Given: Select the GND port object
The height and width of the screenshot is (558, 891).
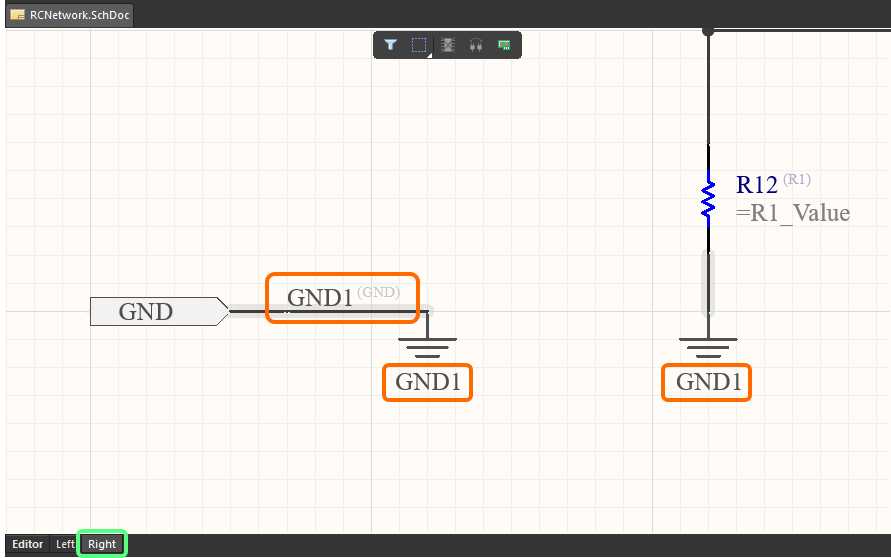Looking at the screenshot, I should point(159,311).
